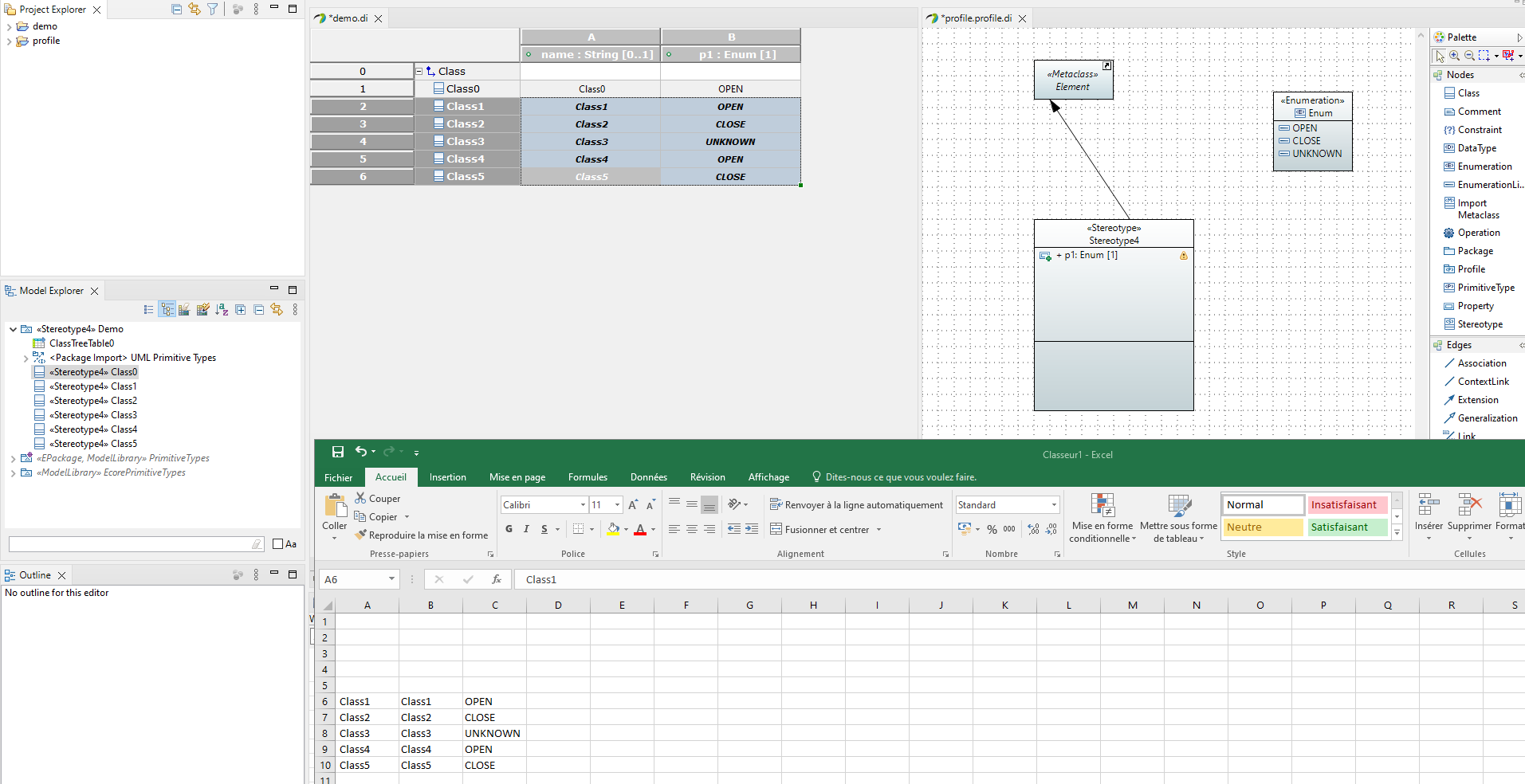
Task: Open the Calibri font name dropdown
Action: point(583,504)
